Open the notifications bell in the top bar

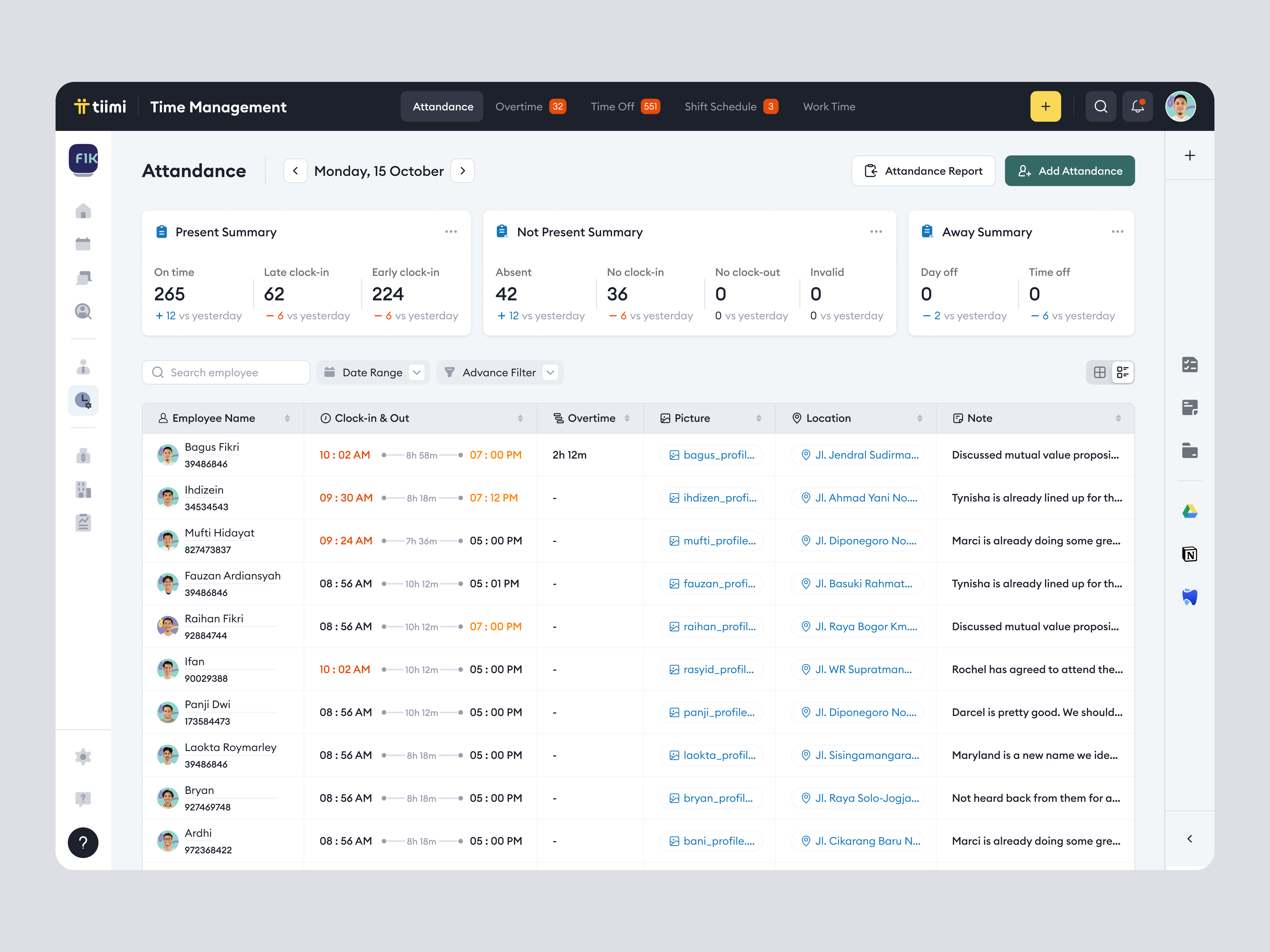(1137, 106)
